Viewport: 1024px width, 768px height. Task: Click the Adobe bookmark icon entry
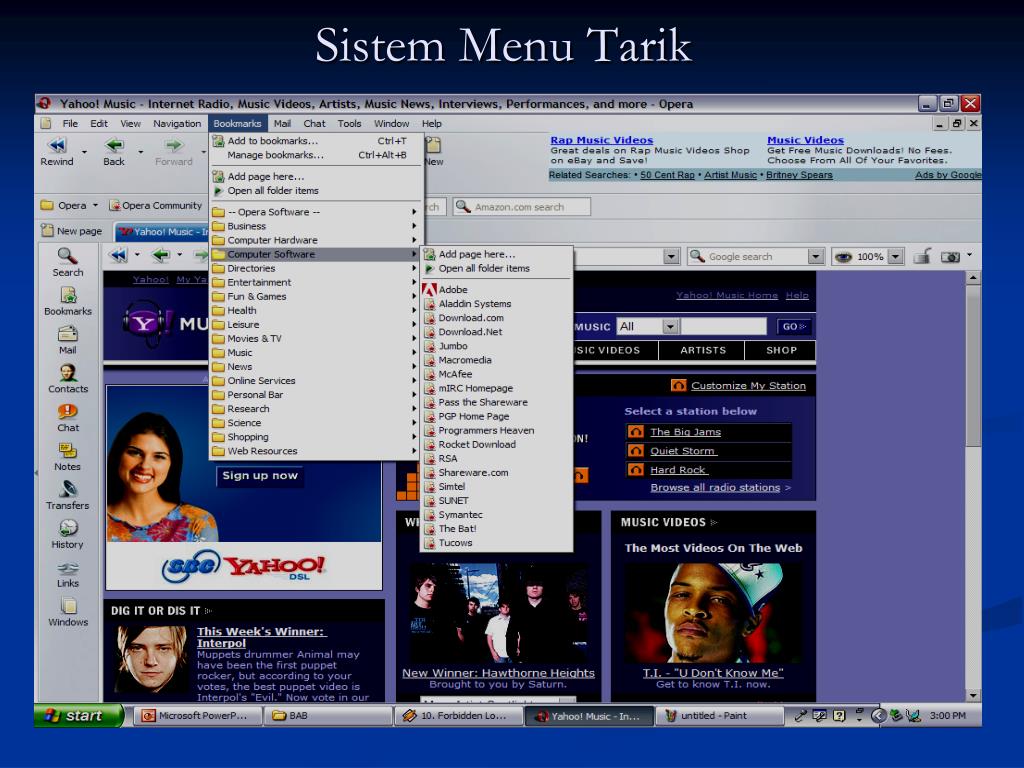click(x=429, y=289)
